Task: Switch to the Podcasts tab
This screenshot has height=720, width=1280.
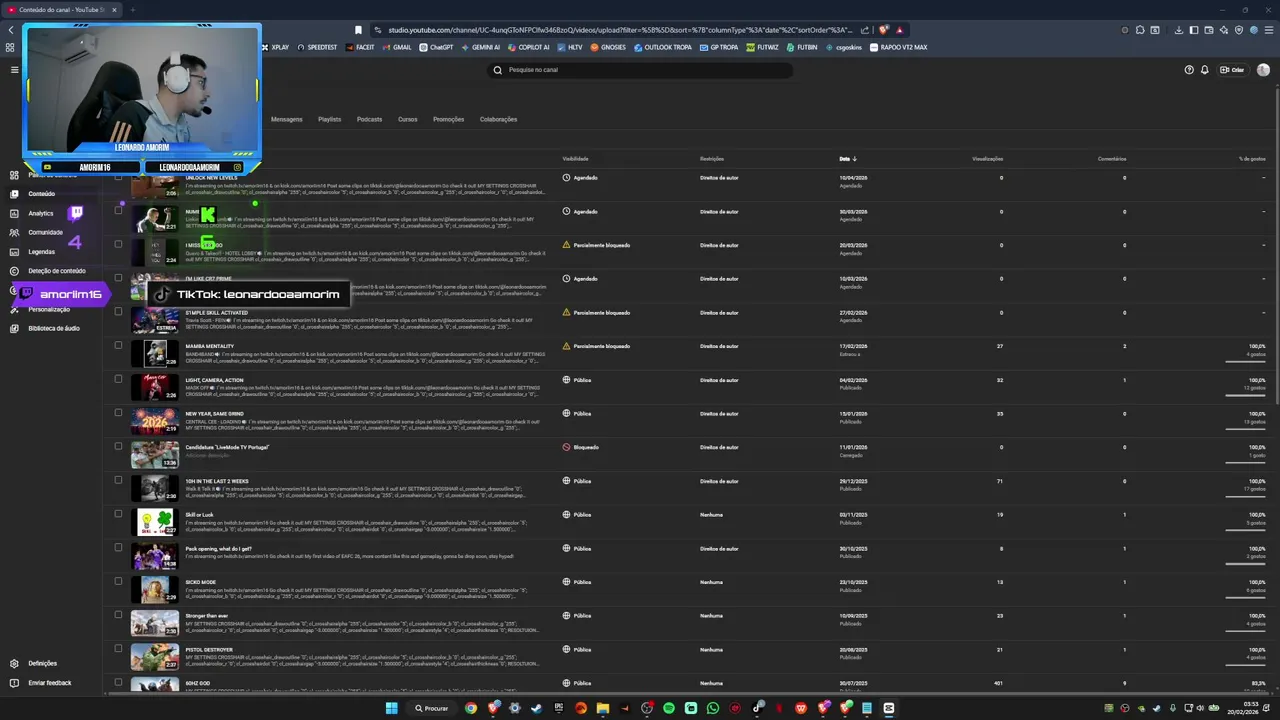Action: click(369, 119)
